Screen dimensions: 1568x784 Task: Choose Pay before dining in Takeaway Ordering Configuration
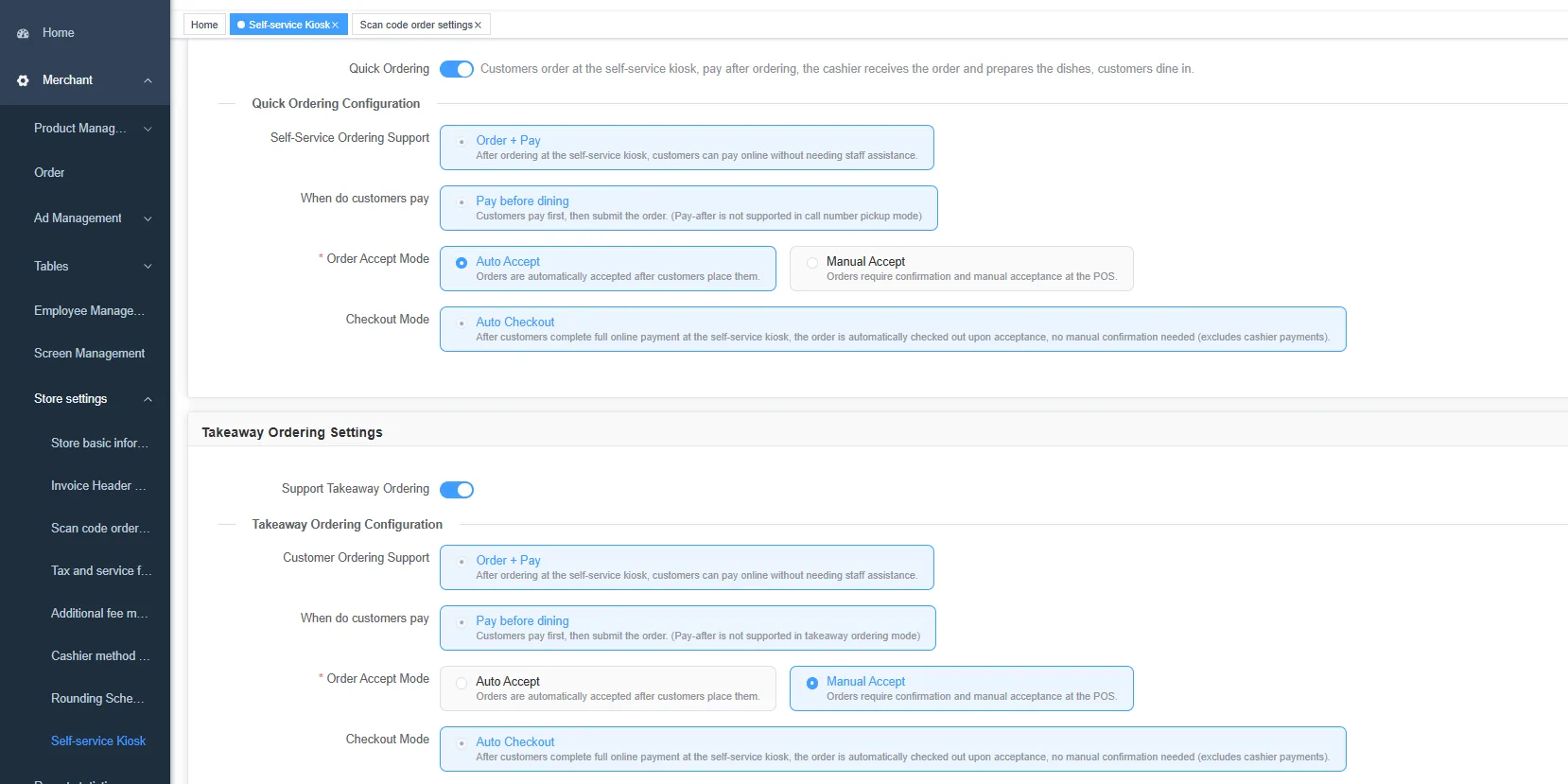point(688,628)
